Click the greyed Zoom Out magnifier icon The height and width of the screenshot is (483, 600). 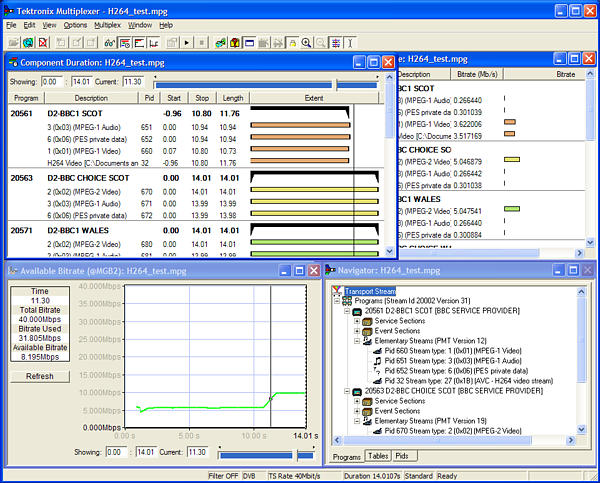(x=321, y=42)
